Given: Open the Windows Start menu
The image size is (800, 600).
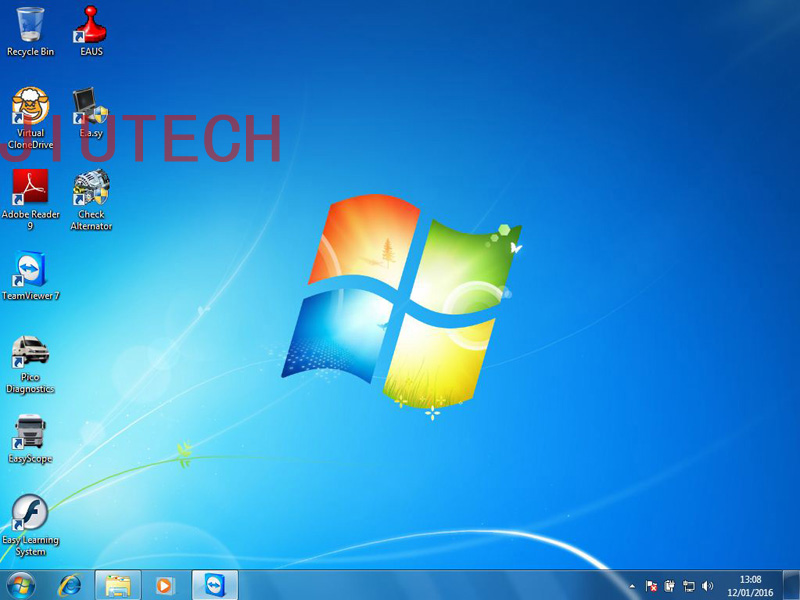Looking at the screenshot, I should pos(21,585).
